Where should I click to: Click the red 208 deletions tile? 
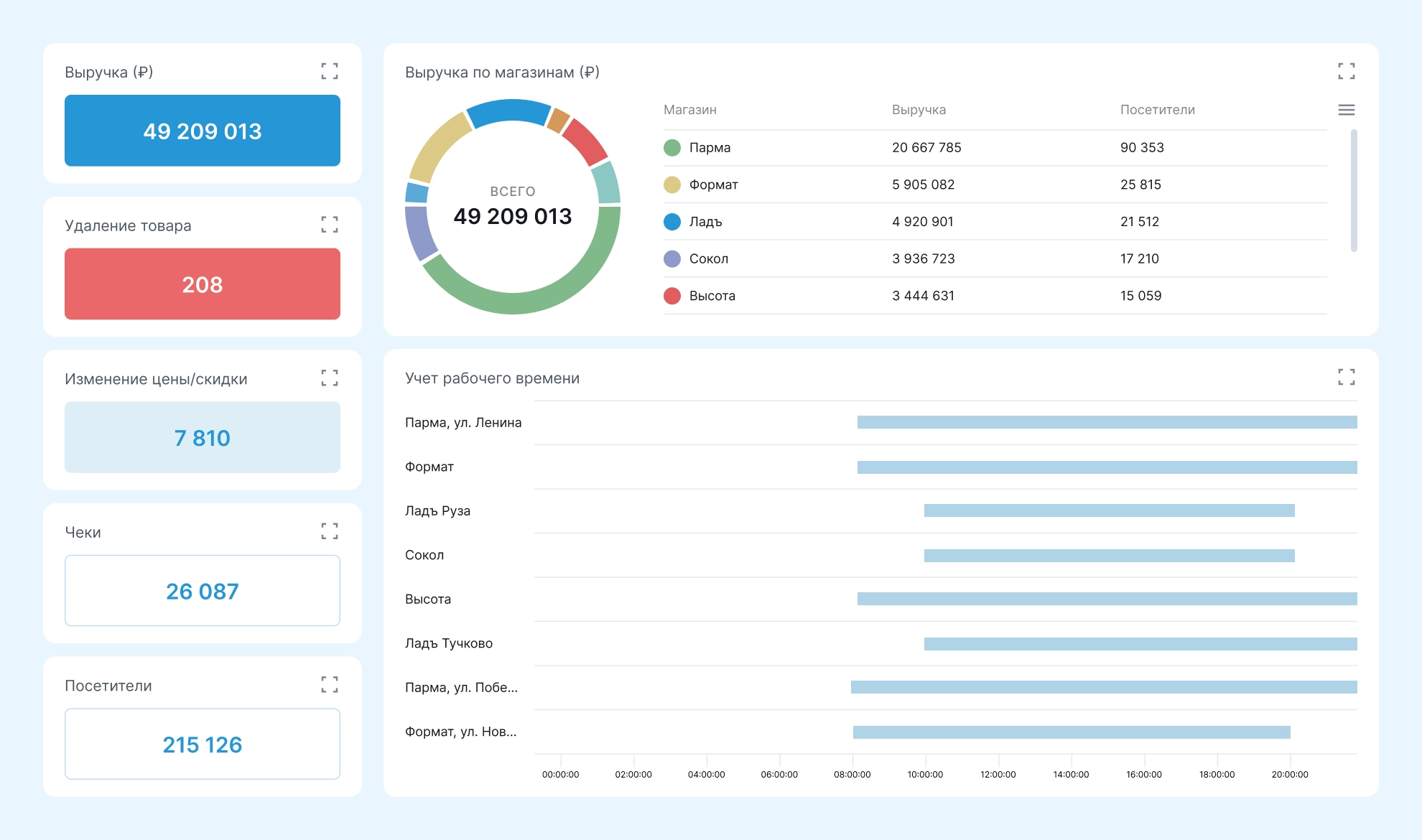(x=203, y=284)
